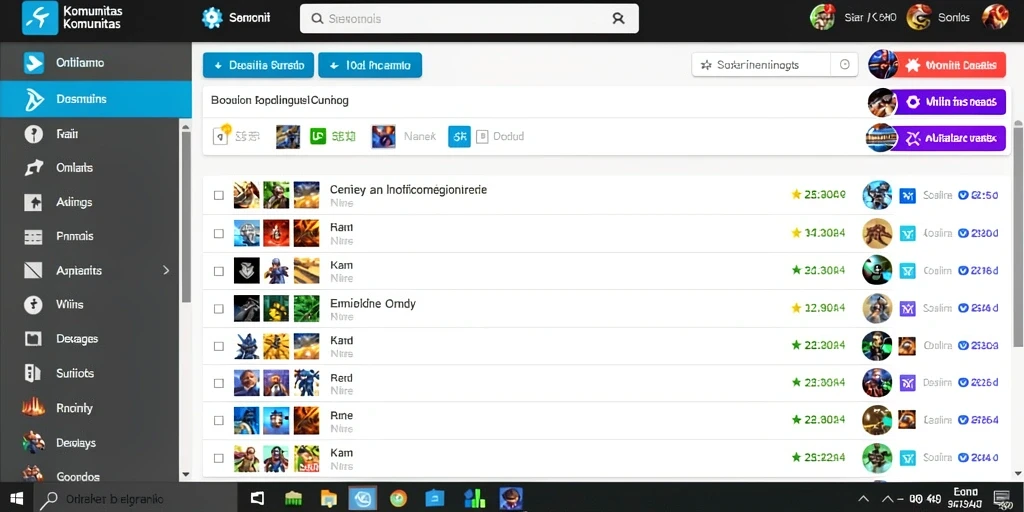Expand the Aspiranits sidebar chevron
This screenshot has height=512, width=1024.
[x=166, y=270]
